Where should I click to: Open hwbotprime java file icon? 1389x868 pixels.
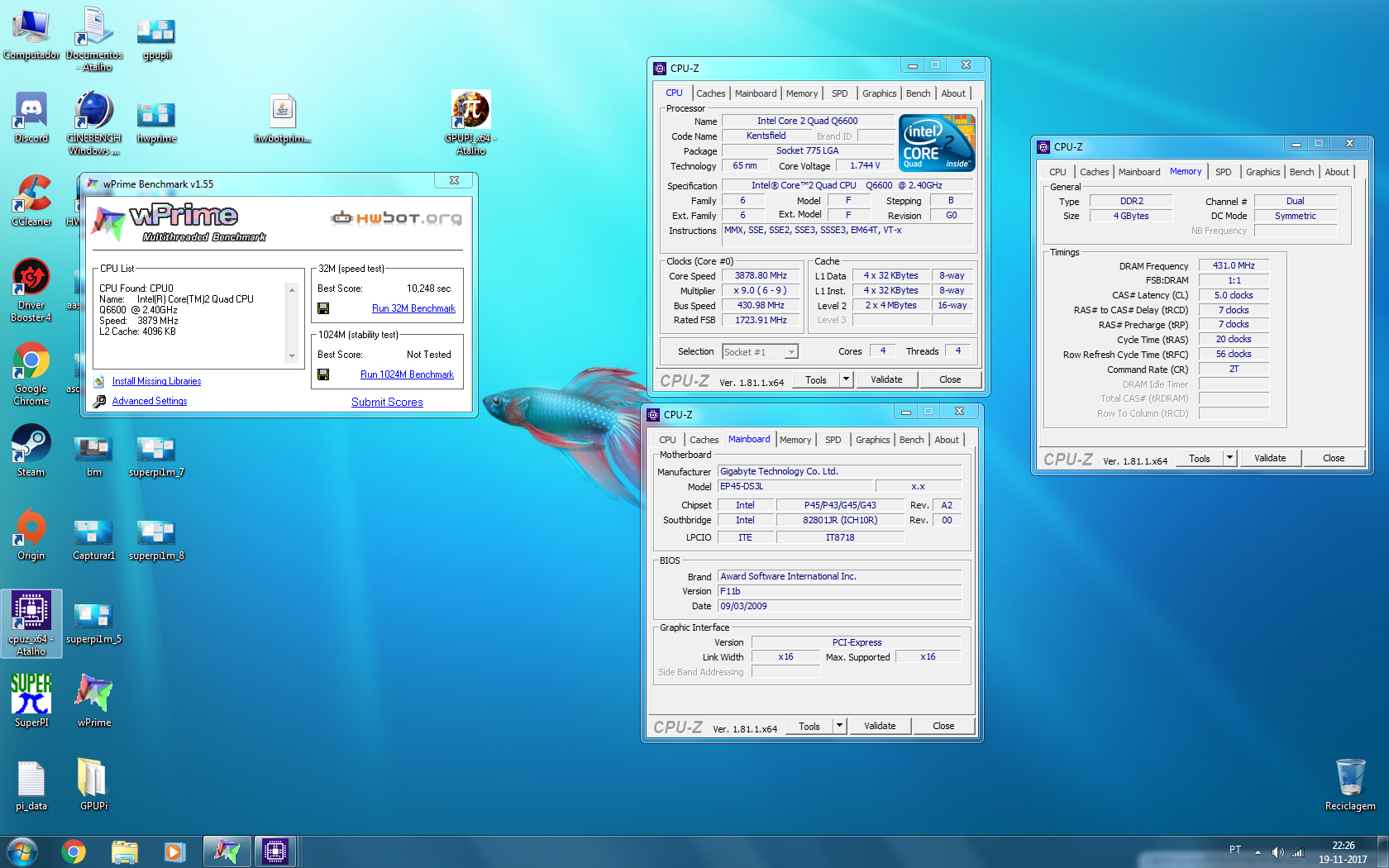(x=283, y=117)
